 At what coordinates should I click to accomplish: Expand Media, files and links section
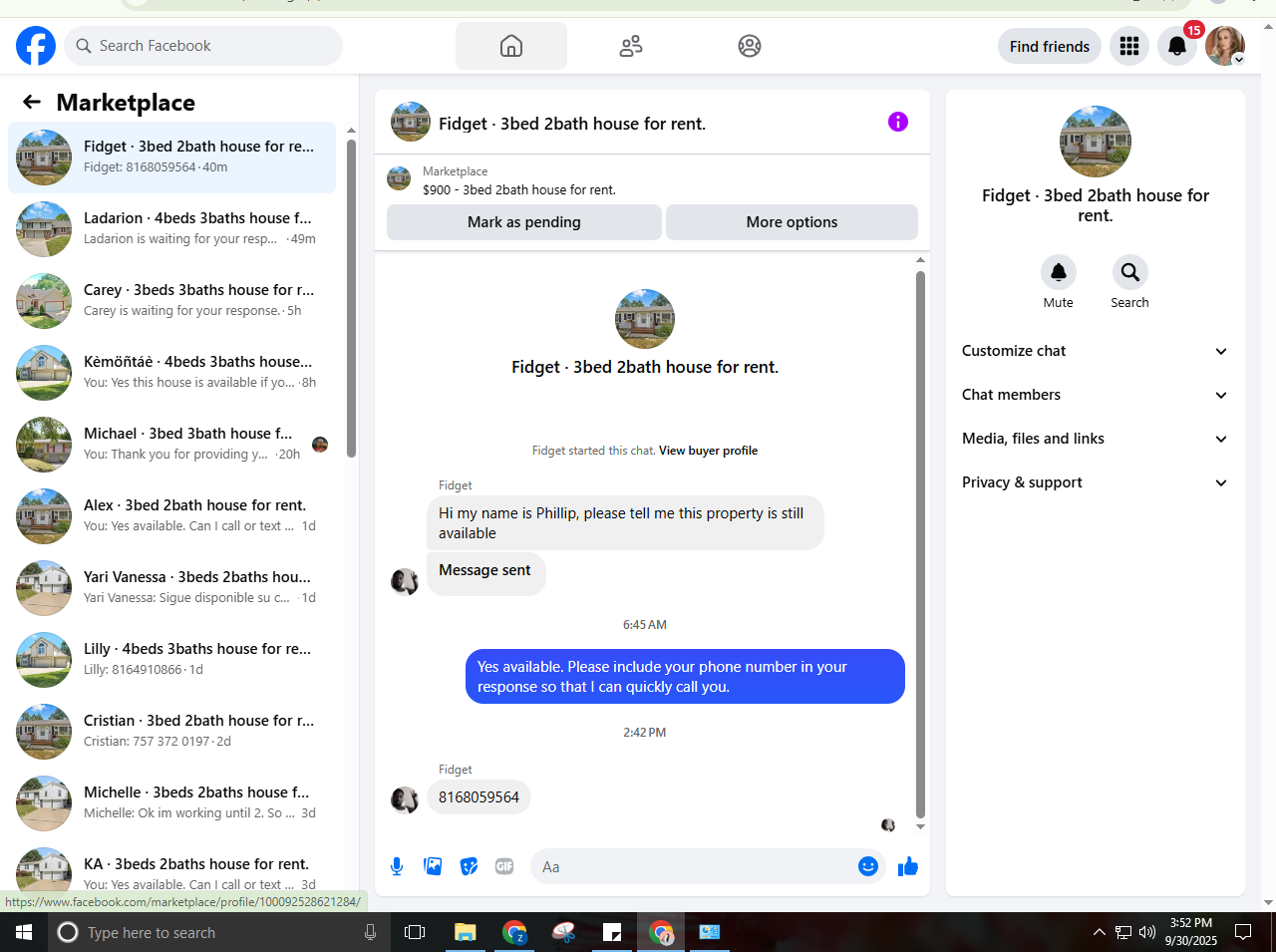pos(1096,439)
